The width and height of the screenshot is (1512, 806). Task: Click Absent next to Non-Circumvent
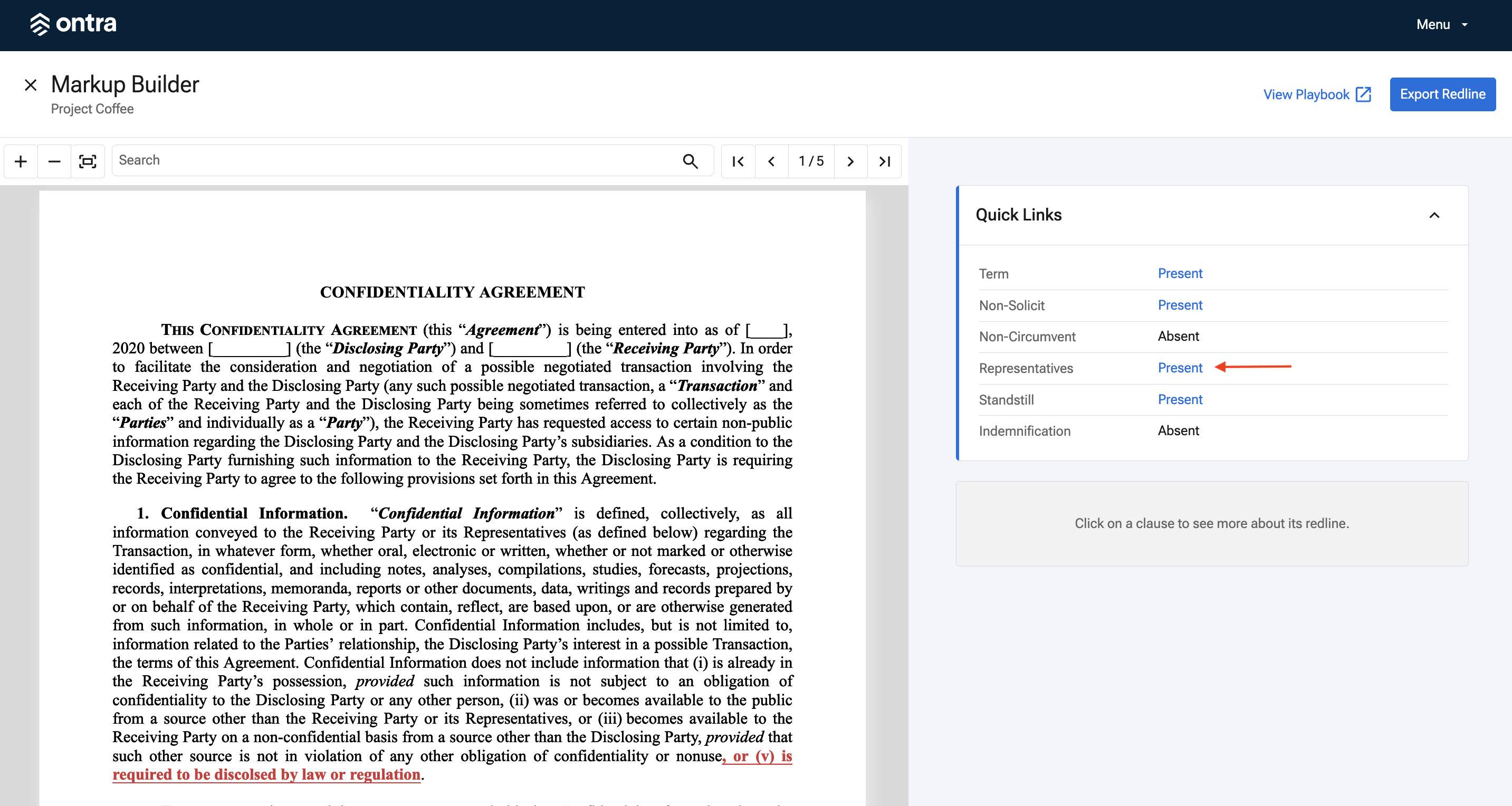click(1178, 337)
